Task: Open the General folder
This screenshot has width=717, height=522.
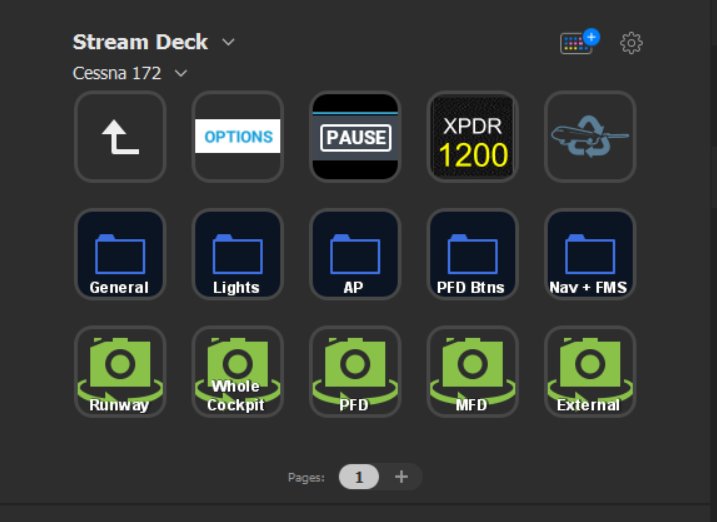Action: (120, 254)
